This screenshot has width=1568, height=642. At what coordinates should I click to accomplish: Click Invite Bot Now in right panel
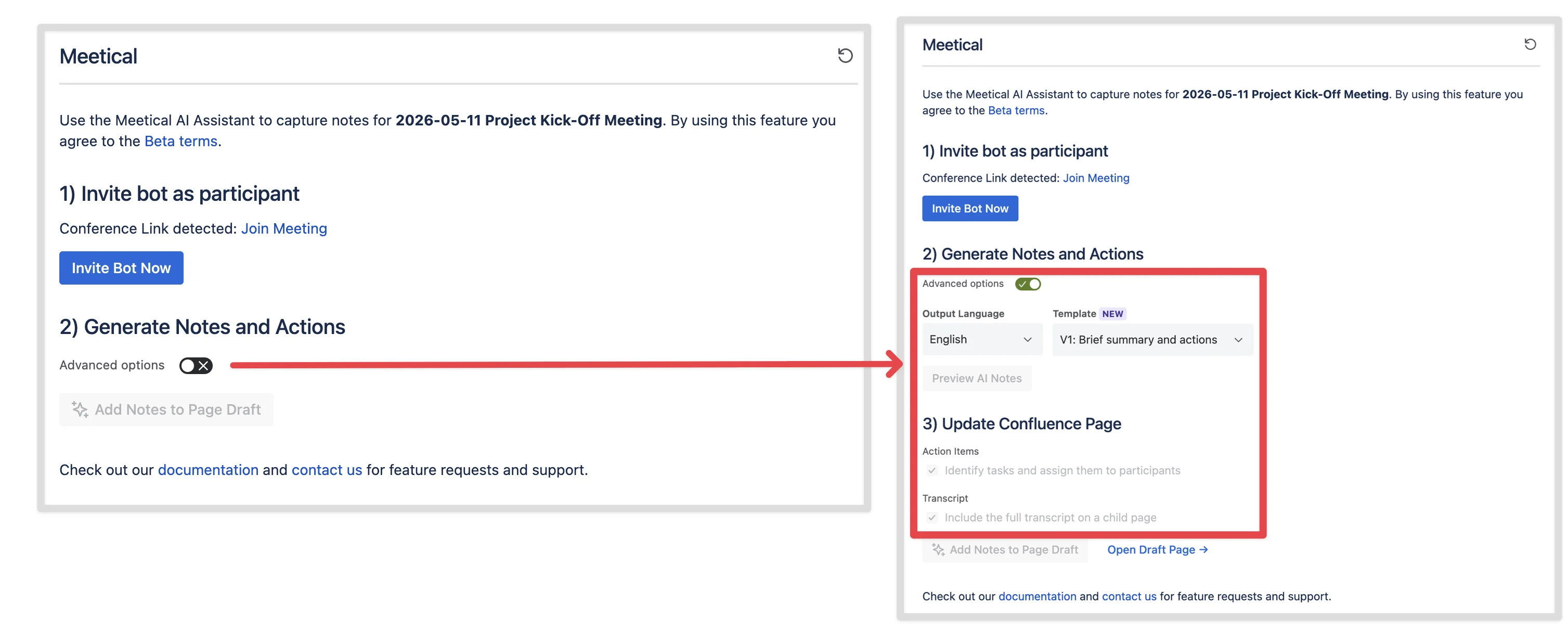pyautogui.click(x=969, y=208)
